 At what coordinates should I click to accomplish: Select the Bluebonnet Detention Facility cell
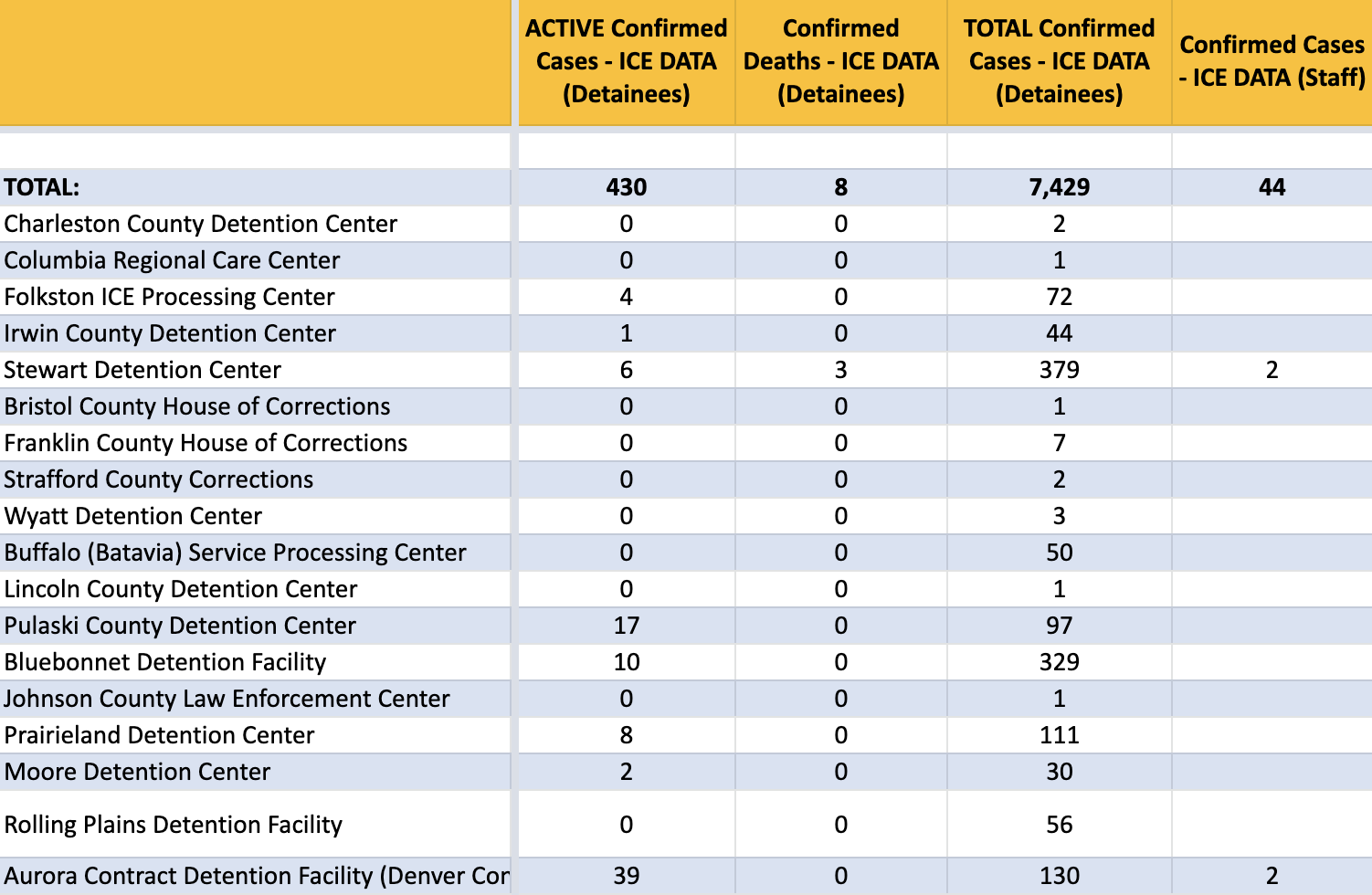[165, 662]
